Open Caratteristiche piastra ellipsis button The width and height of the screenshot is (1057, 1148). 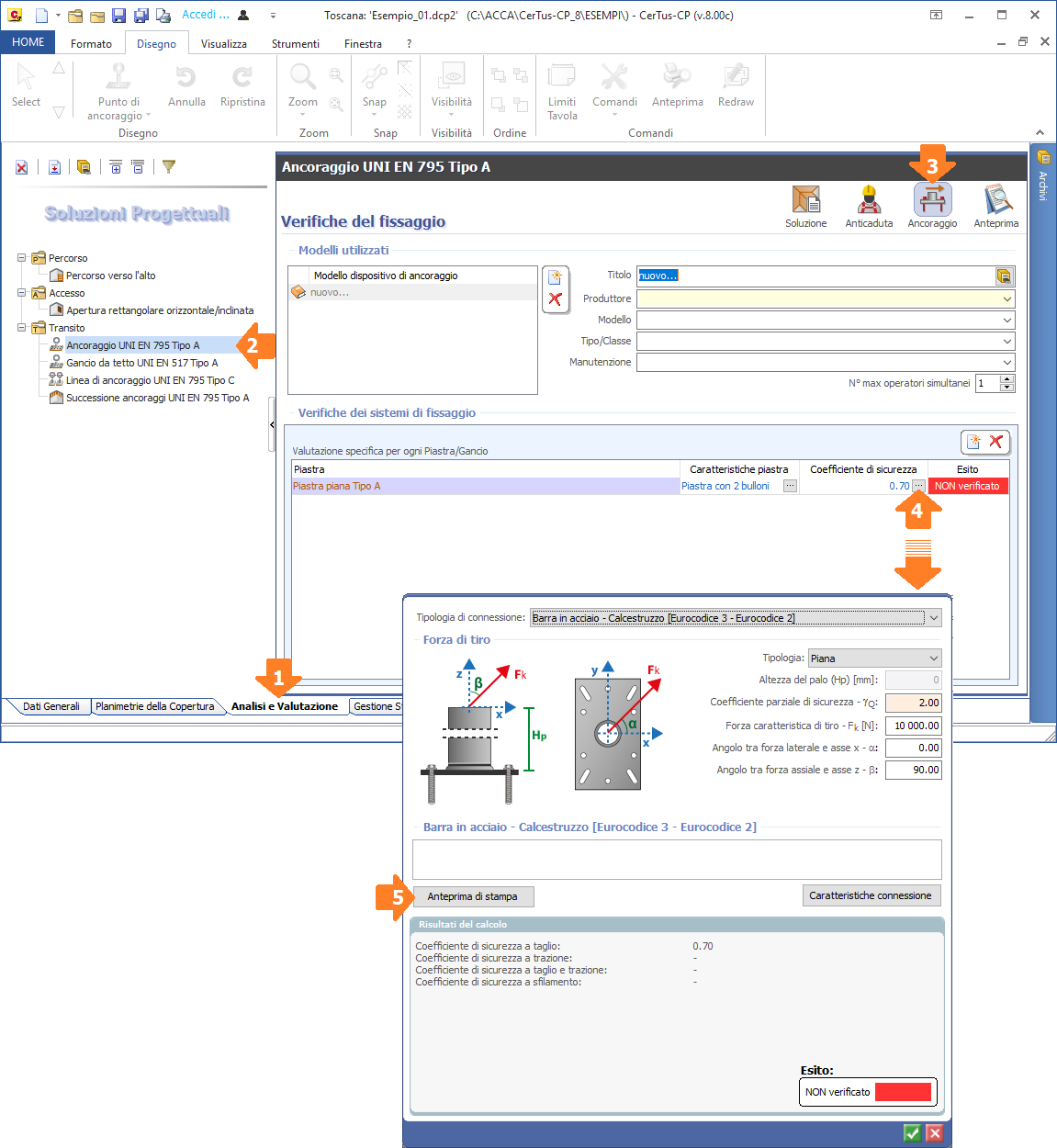[x=790, y=486]
